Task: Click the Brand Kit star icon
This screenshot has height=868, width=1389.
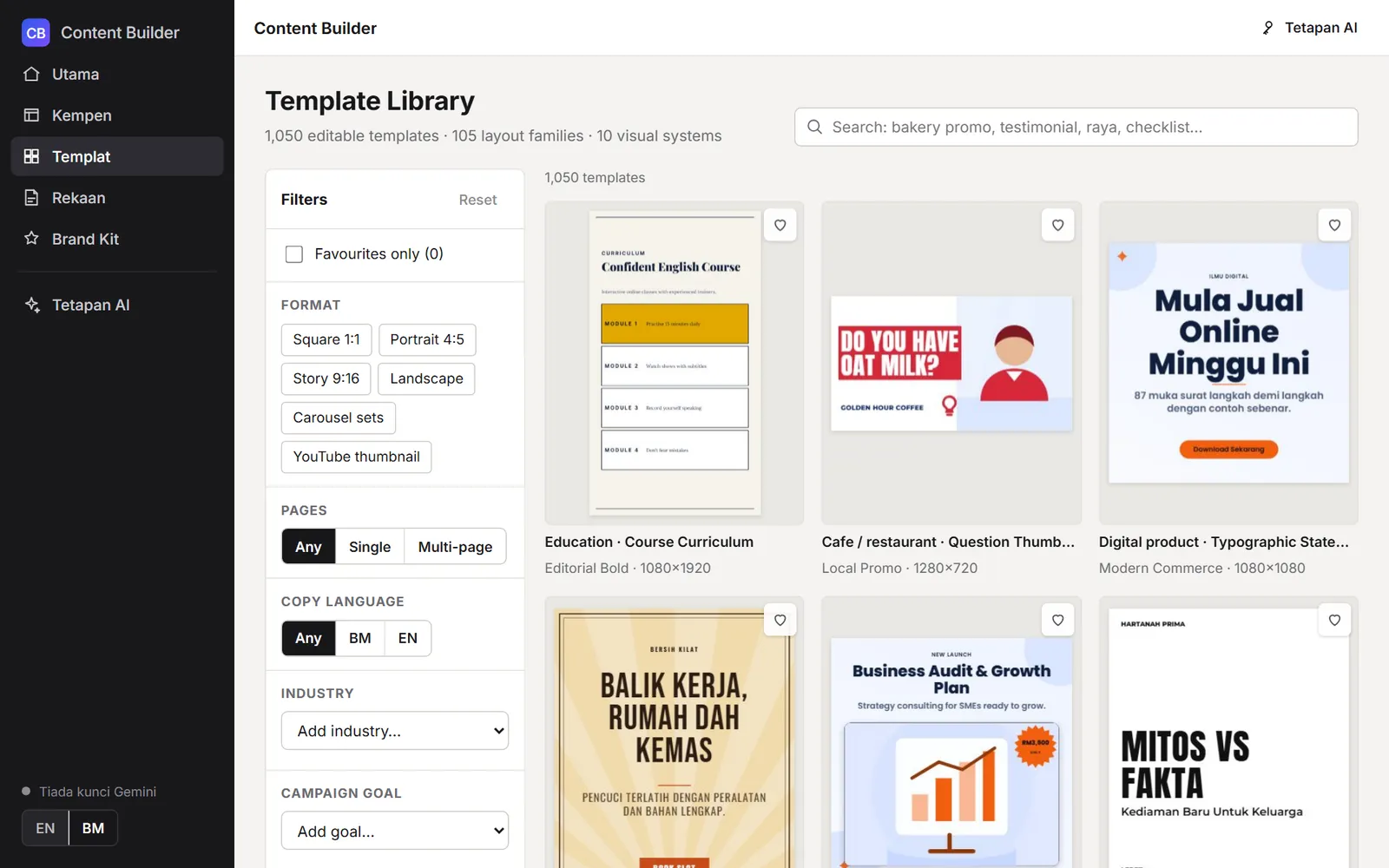Action: pyautogui.click(x=32, y=239)
